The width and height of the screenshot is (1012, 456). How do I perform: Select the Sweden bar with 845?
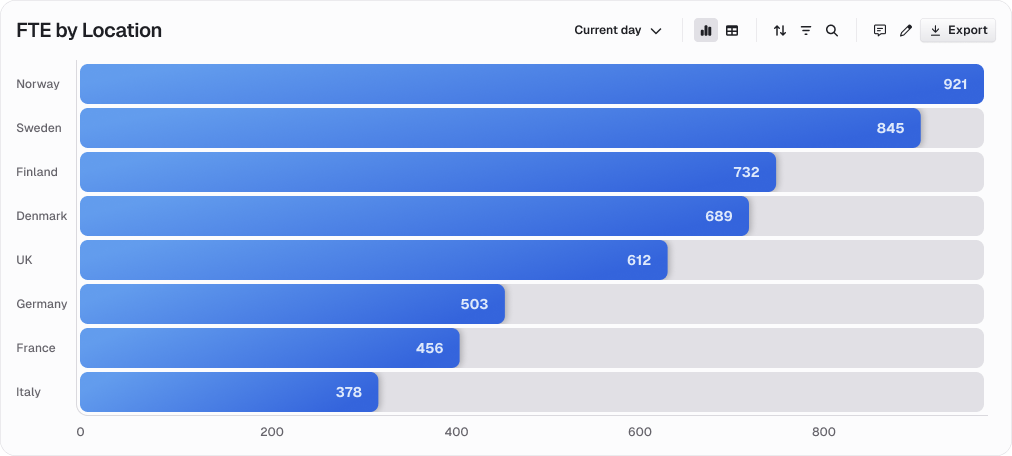[500, 128]
